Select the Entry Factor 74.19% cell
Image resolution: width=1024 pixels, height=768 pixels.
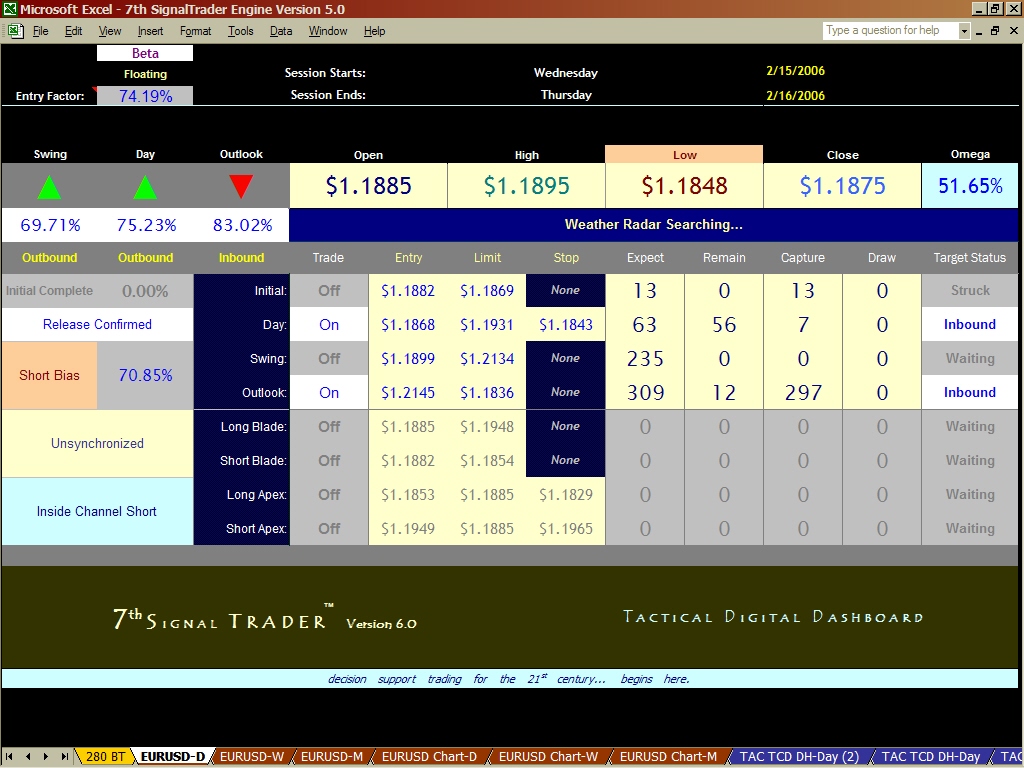[145, 96]
